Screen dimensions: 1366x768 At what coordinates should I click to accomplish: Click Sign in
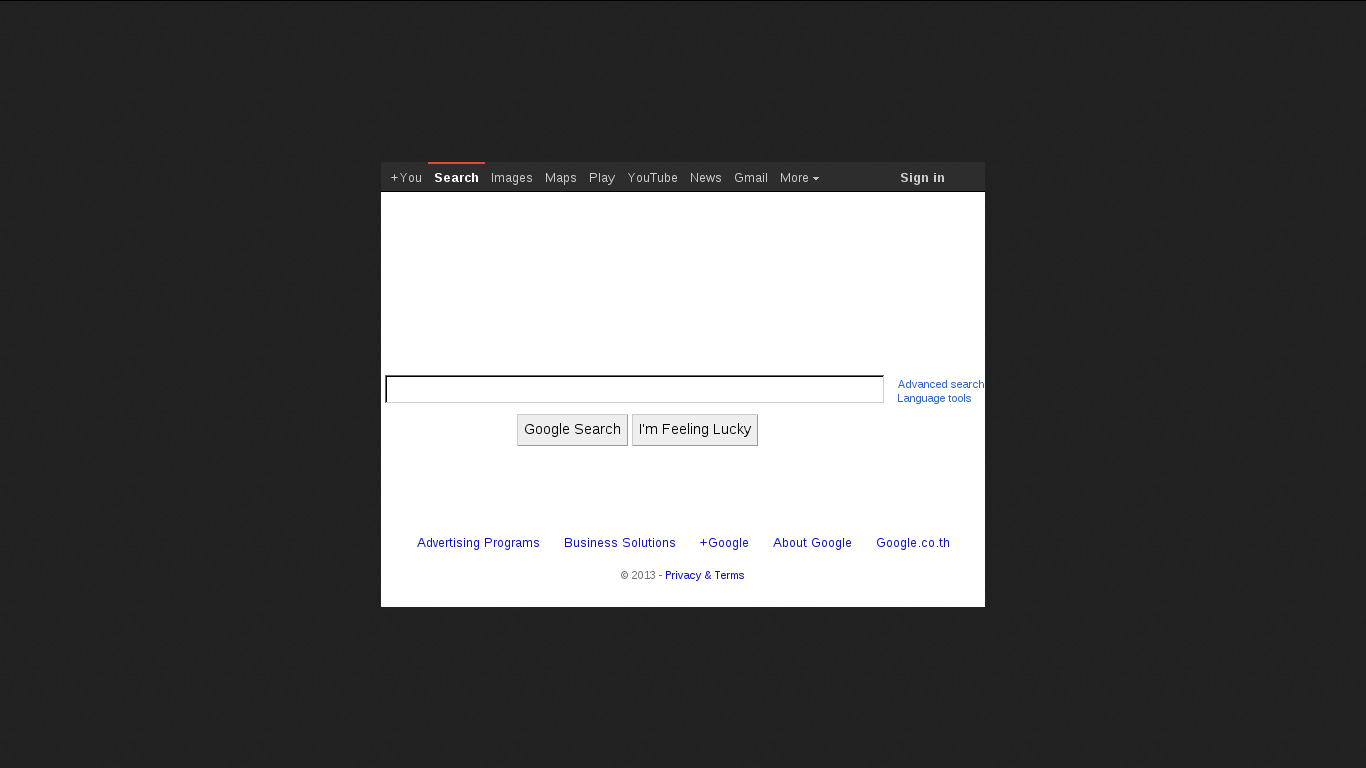922,178
